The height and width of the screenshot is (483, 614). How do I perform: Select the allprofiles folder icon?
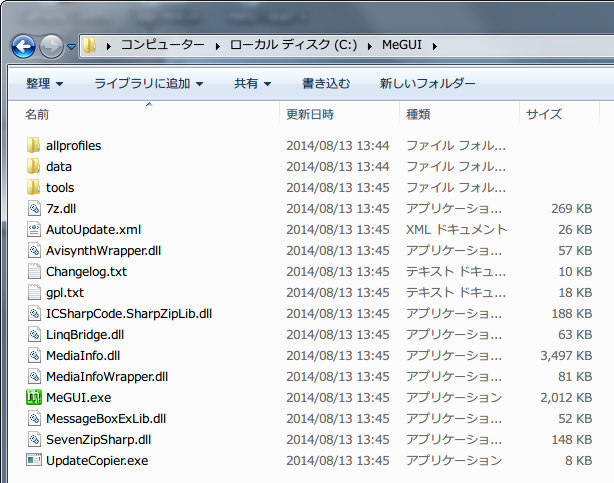point(34,145)
